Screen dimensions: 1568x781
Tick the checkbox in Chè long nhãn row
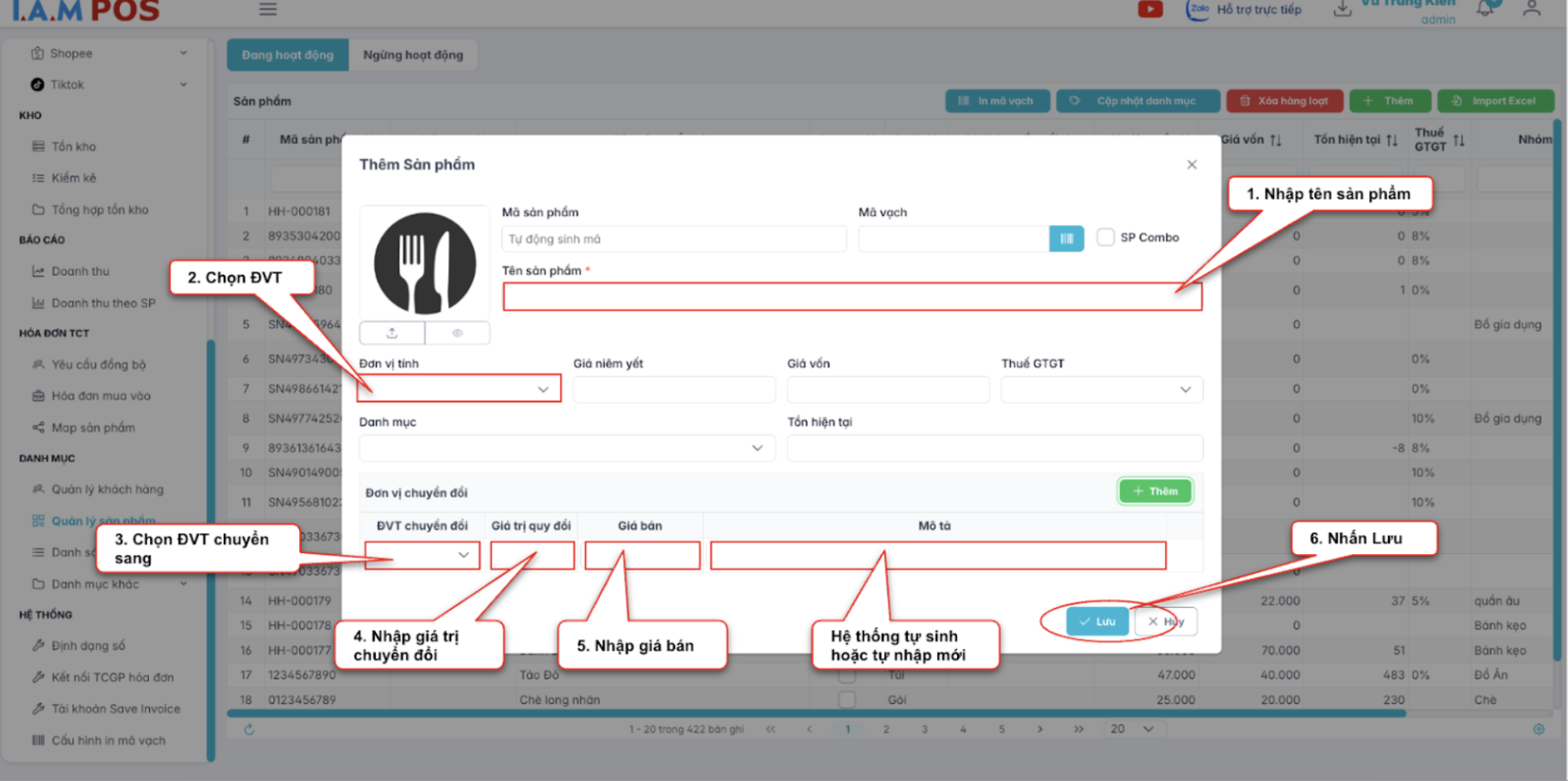tap(847, 700)
